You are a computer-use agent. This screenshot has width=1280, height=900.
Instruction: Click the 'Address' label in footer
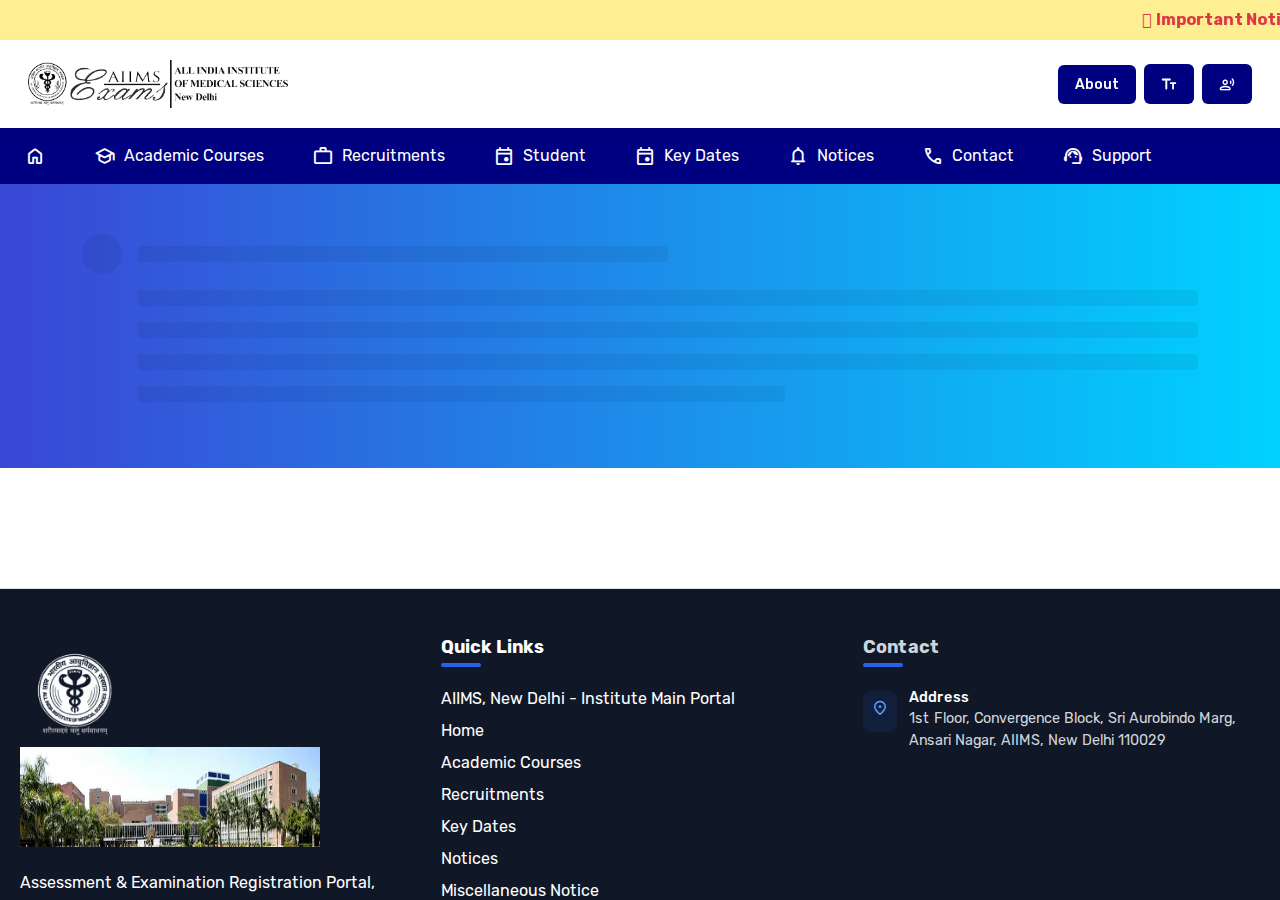coord(938,697)
